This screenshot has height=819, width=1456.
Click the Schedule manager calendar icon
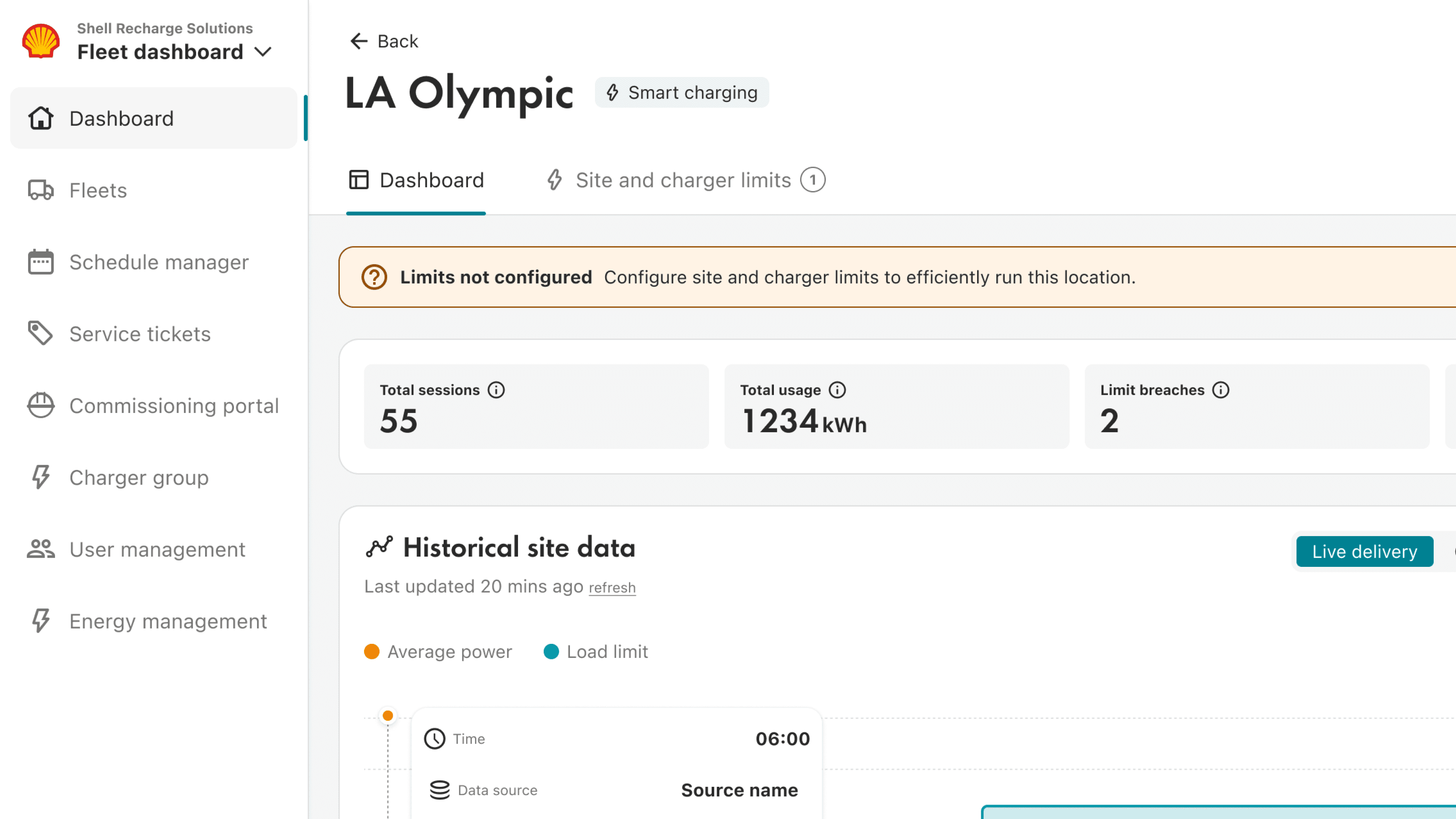(41, 262)
